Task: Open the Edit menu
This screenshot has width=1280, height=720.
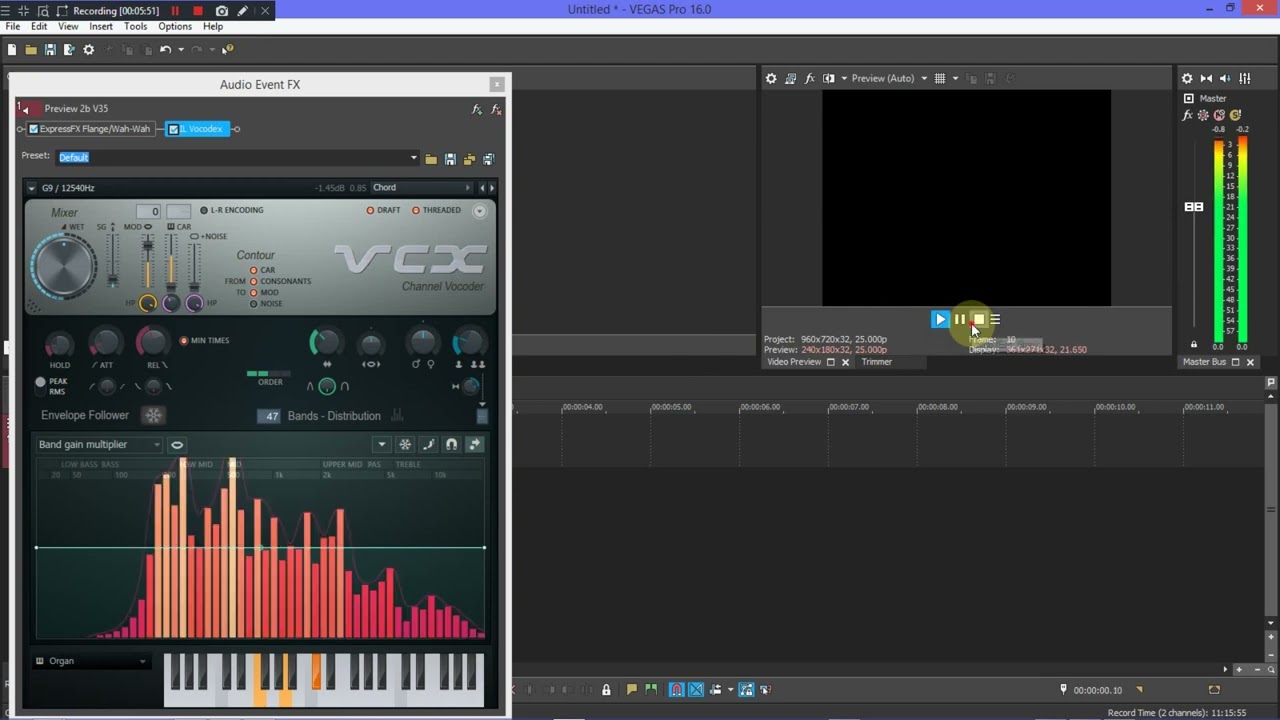Action: 39,27
